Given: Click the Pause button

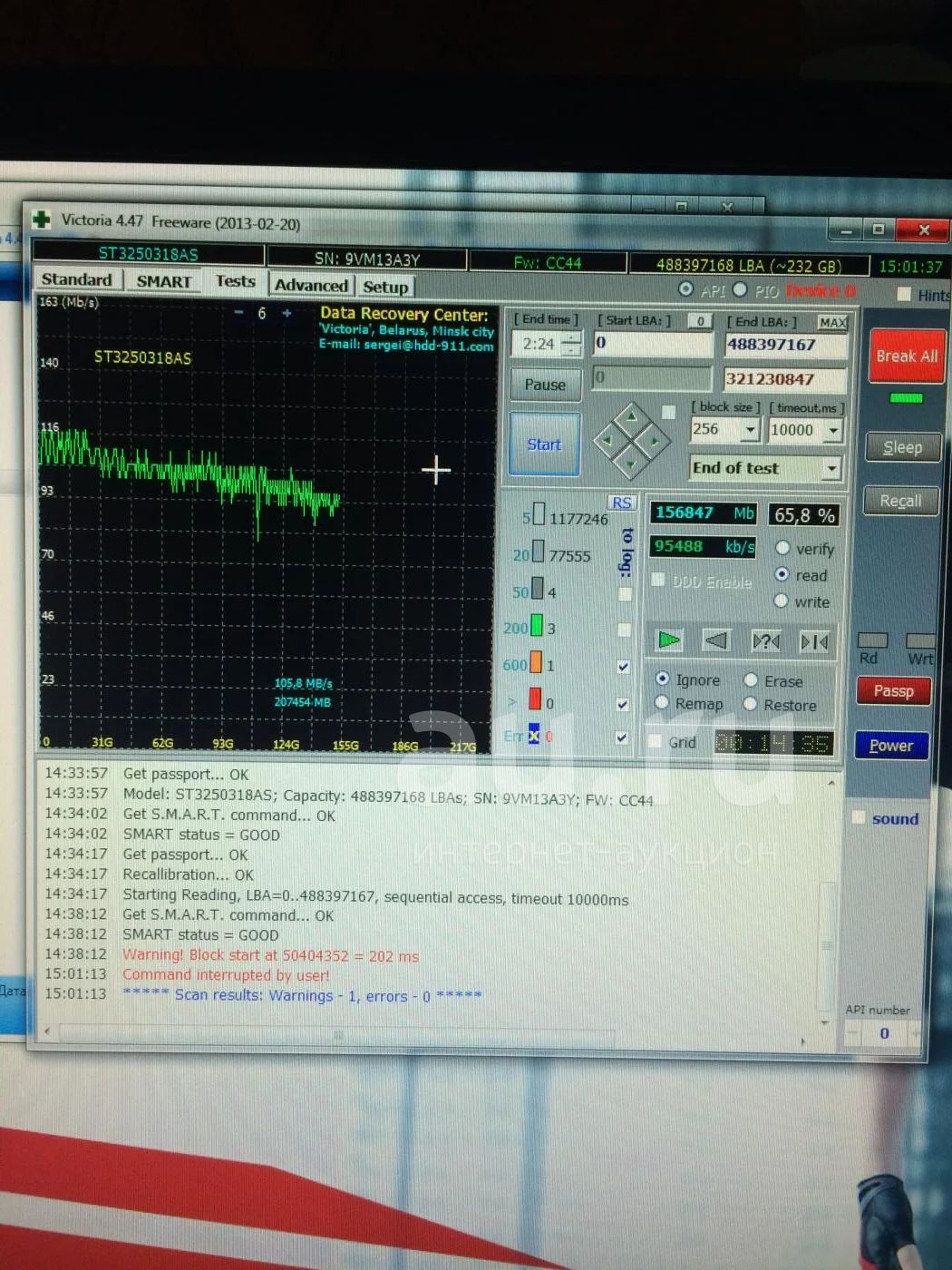Looking at the screenshot, I should [x=544, y=385].
